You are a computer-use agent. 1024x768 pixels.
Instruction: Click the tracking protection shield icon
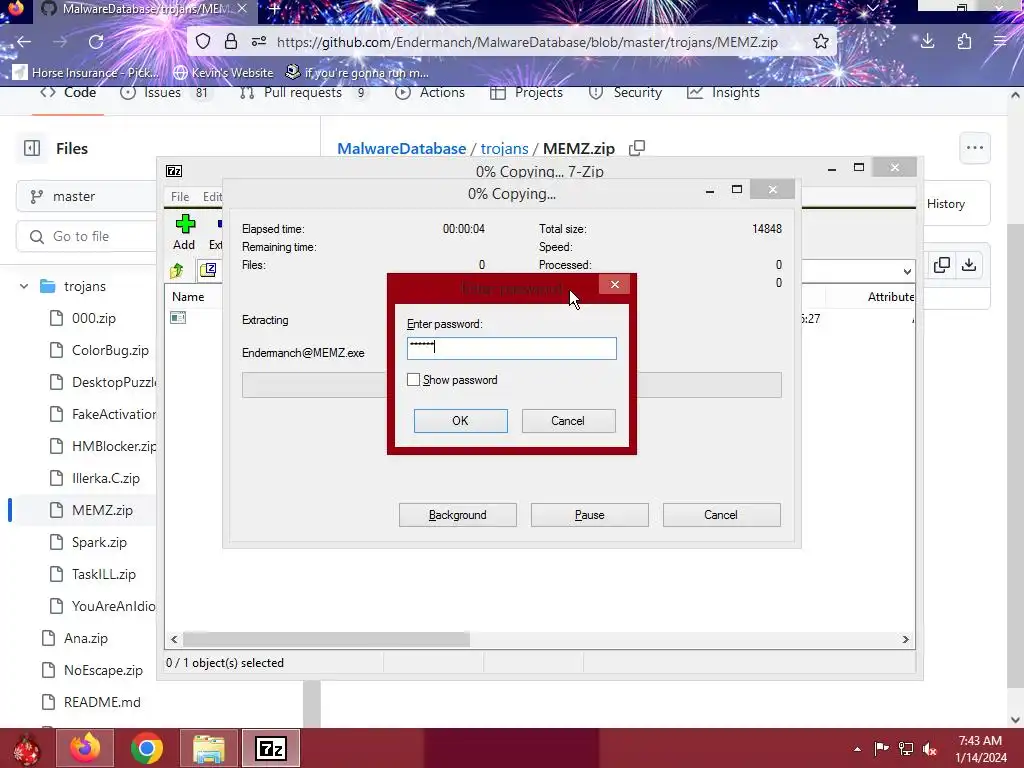[x=203, y=42]
